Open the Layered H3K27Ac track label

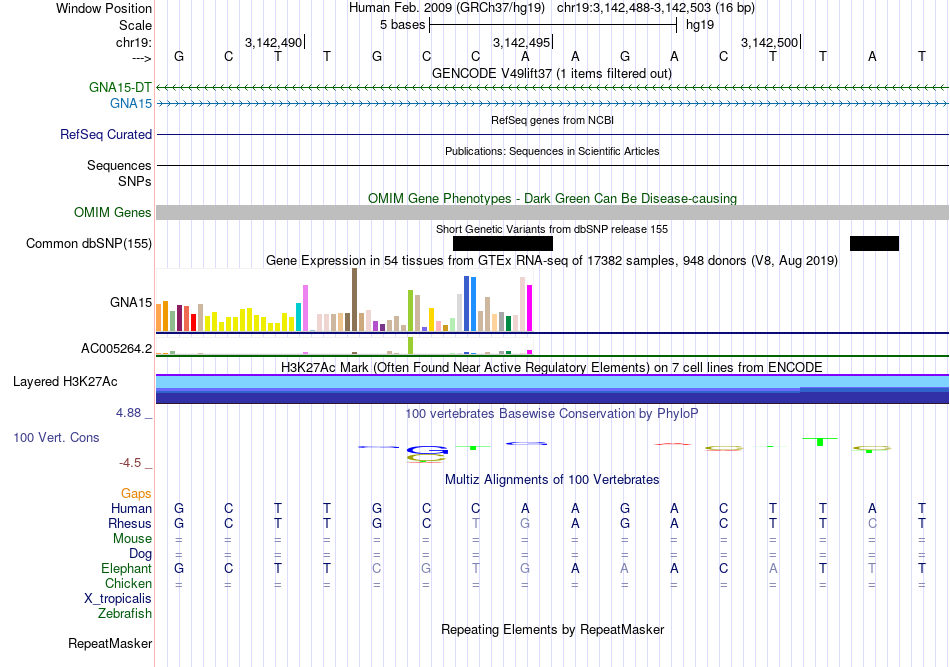coord(65,382)
